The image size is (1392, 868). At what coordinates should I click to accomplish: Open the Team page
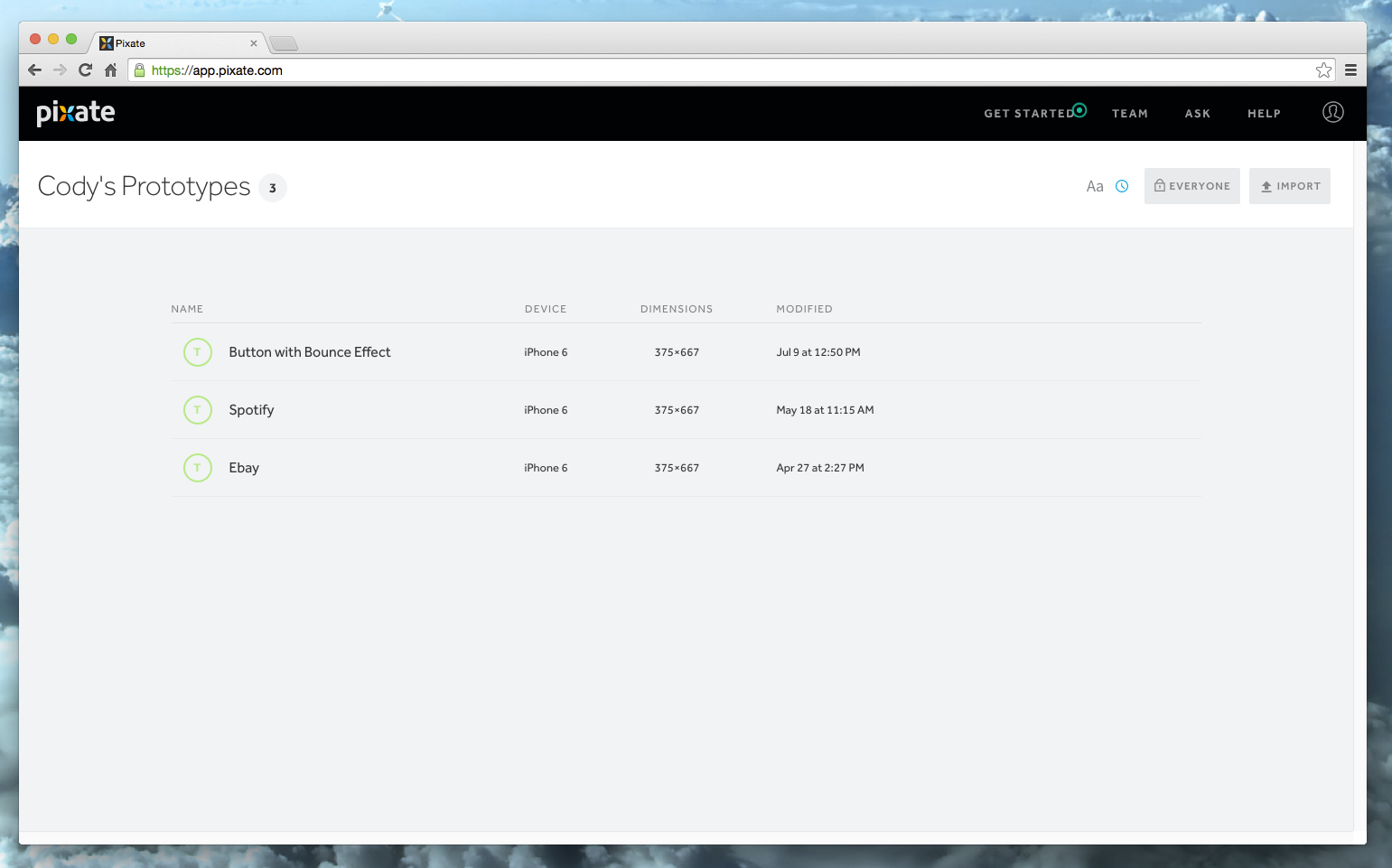point(1129,114)
